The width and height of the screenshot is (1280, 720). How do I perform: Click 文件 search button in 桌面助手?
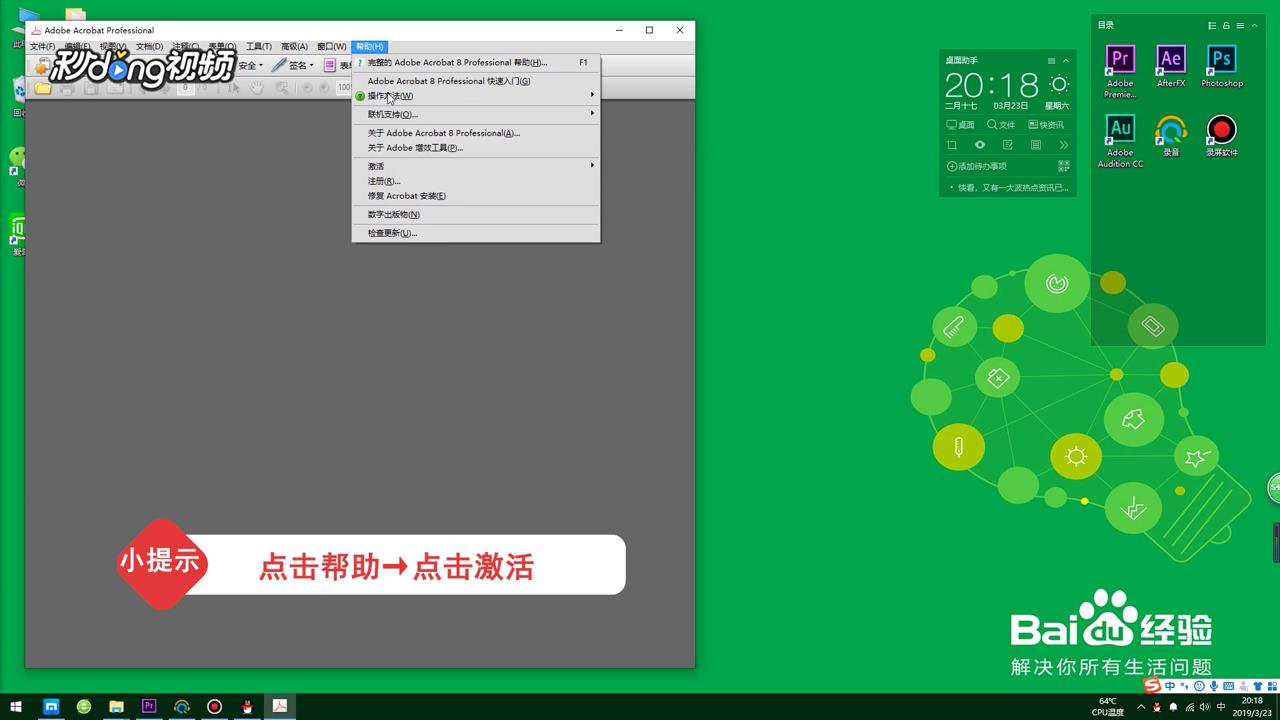pyautogui.click(x=1001, y=125)
